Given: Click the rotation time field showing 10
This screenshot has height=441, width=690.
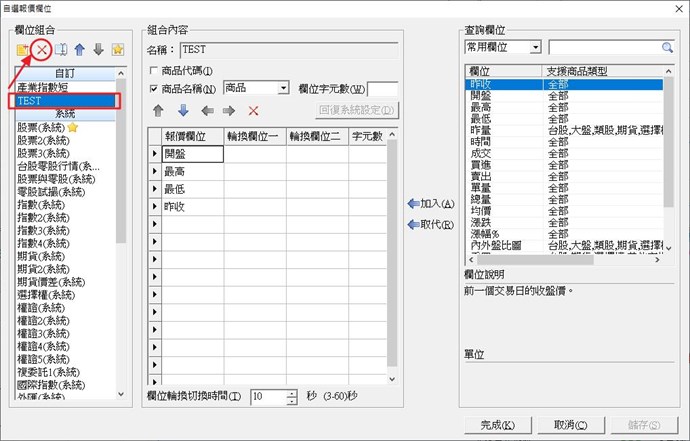Looking at the screenshot, I should click(268, 397).
